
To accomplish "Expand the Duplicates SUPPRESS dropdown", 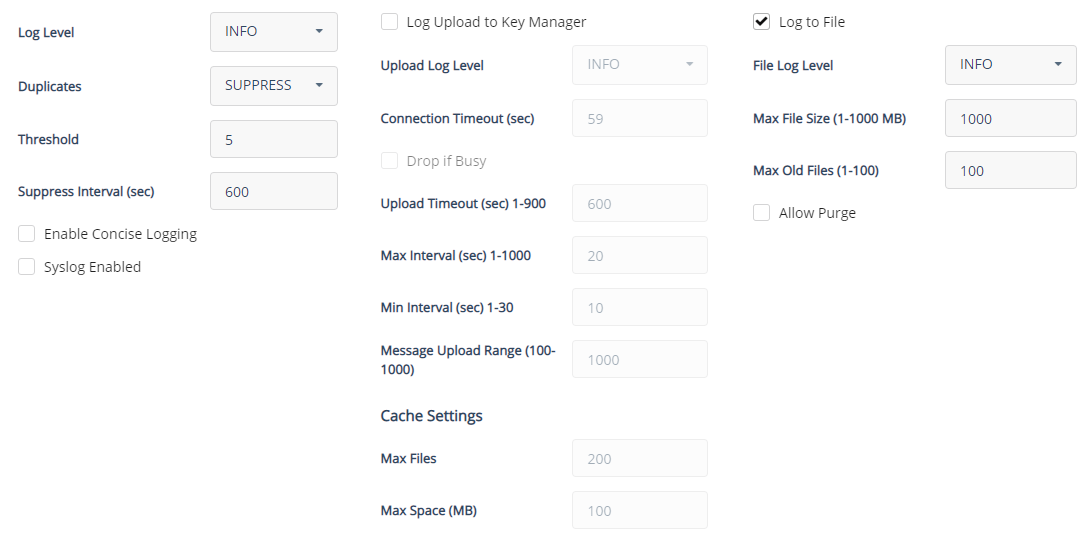I will coord(273,86).
